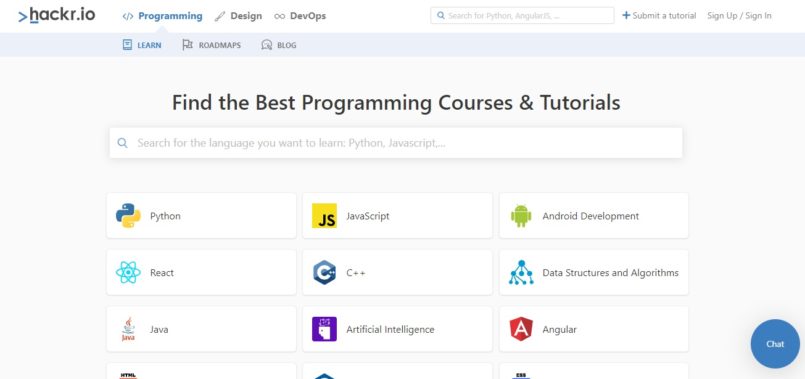Open the Design tab
The height and width of the screenshot is (379, 805).
tap(238, 16)
